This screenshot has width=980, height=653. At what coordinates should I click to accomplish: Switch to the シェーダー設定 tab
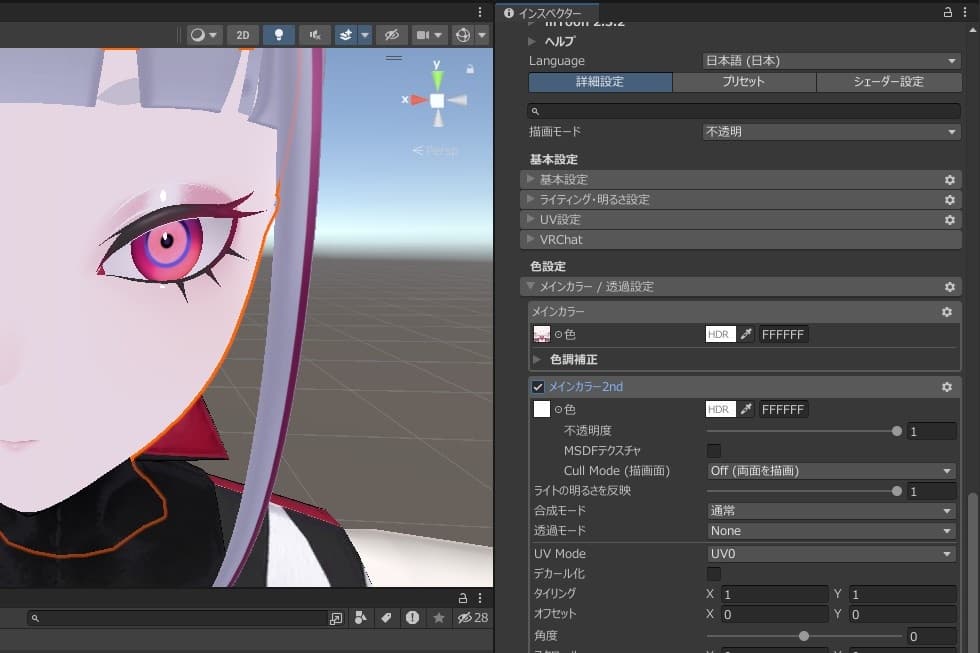click(x=889, y=82)
